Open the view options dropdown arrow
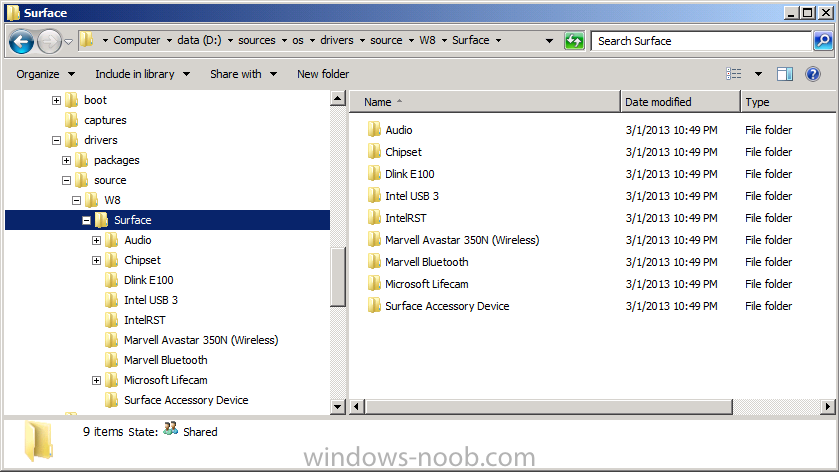Screen dimensions: 839x472 click(x=758, y=74)
